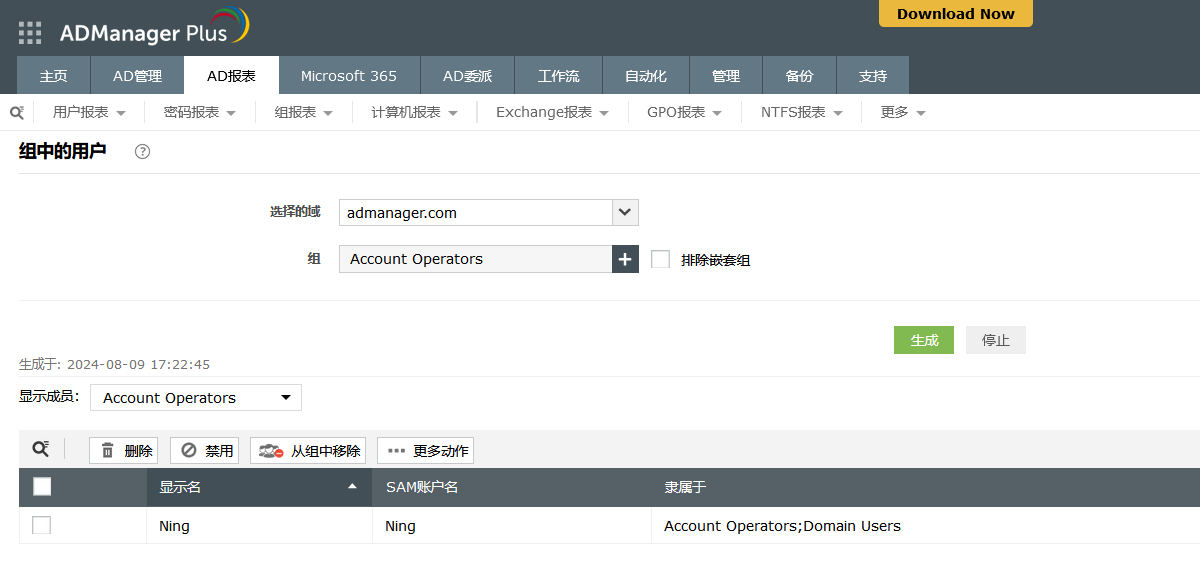Open the app grid launcher icon

click(30, 33)
